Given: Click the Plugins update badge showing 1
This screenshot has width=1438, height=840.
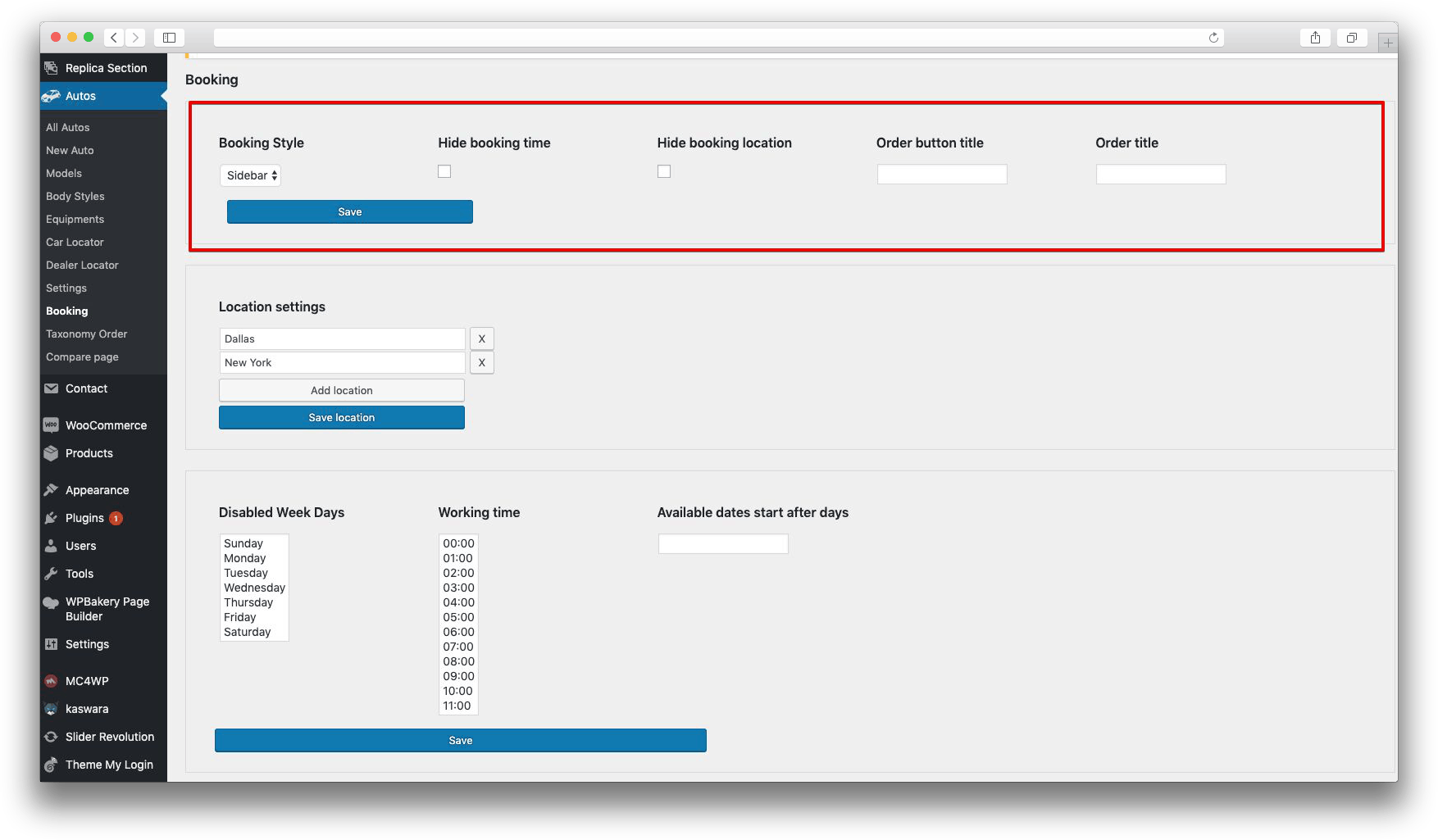Looking at the screenshot, I should (x=116, y=518).
